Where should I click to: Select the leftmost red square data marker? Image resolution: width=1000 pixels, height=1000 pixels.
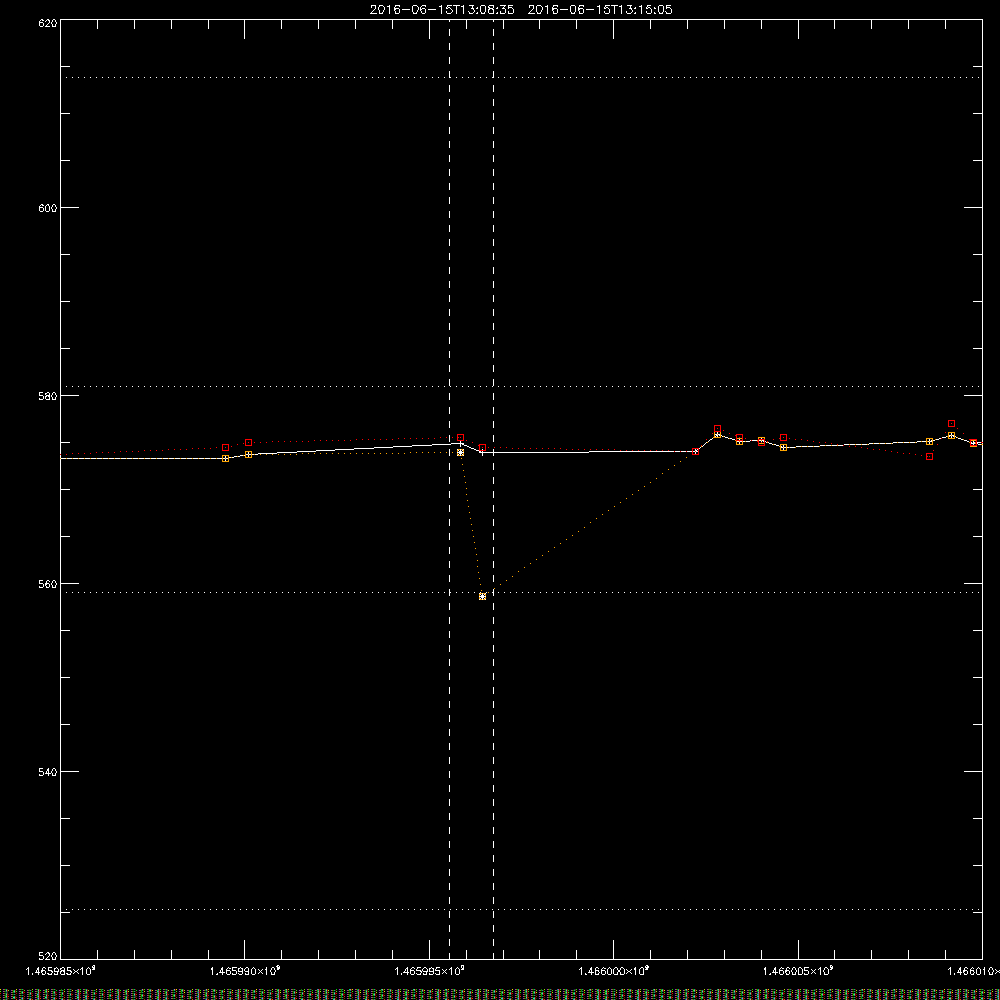[x=226, y=448]
